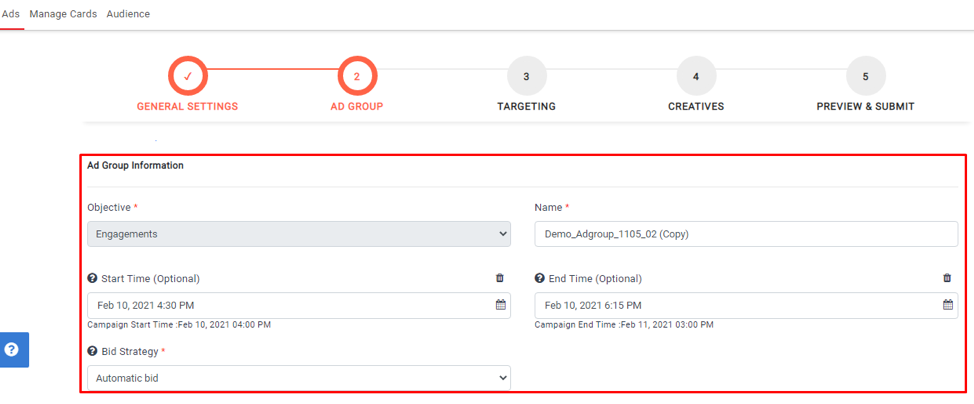Click the Start Time help icon
Image resolution: width=974 pixels, height=404 pixels.
coord(92,279)
